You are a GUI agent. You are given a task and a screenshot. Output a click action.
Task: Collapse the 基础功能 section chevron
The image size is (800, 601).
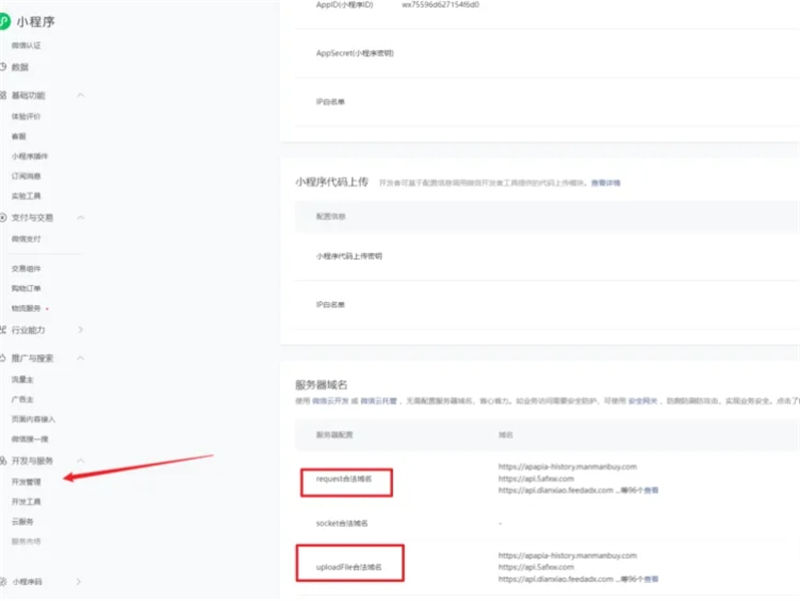pos(81,95)
